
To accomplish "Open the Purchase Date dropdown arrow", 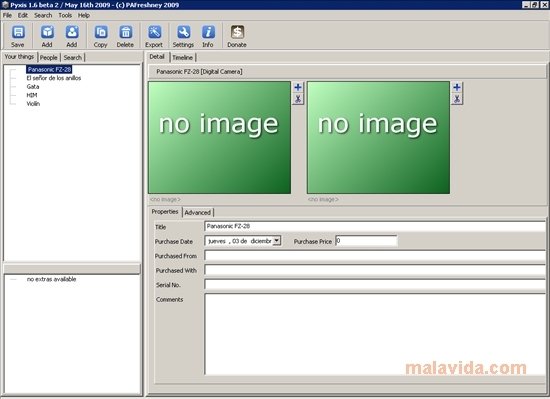I will coord(277,241).
